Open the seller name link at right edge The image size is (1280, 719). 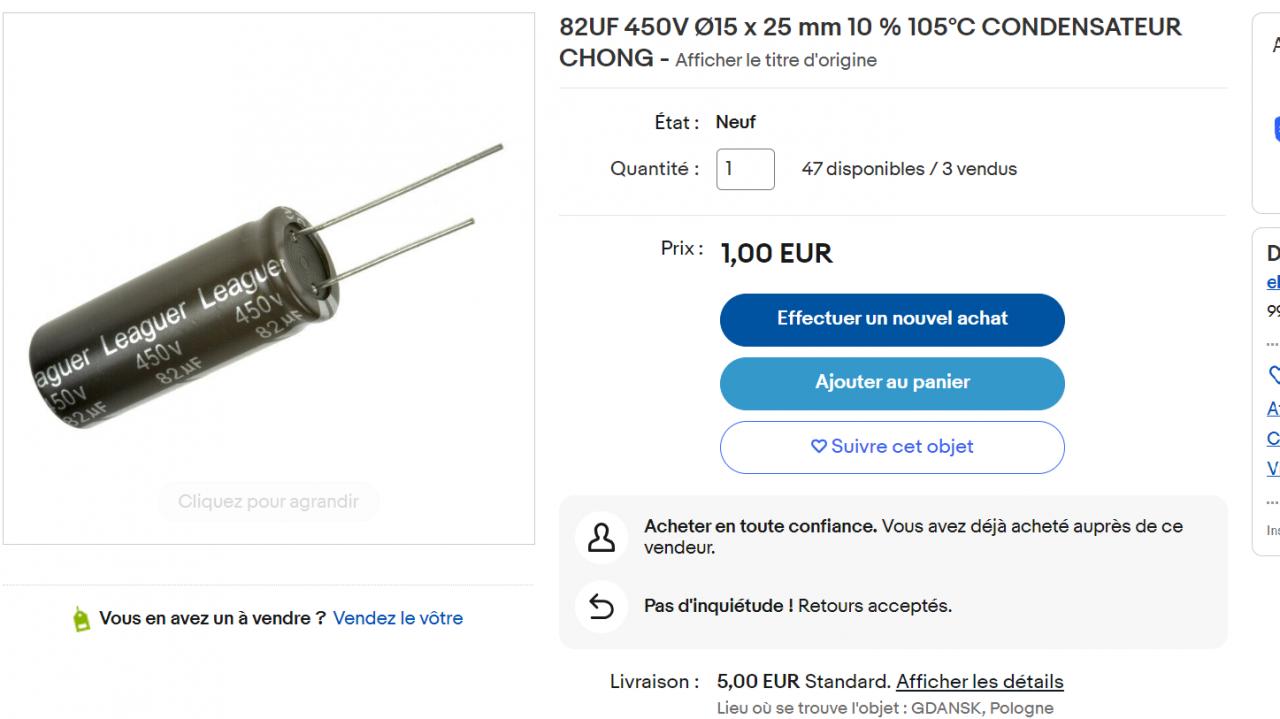(1273, 282)
